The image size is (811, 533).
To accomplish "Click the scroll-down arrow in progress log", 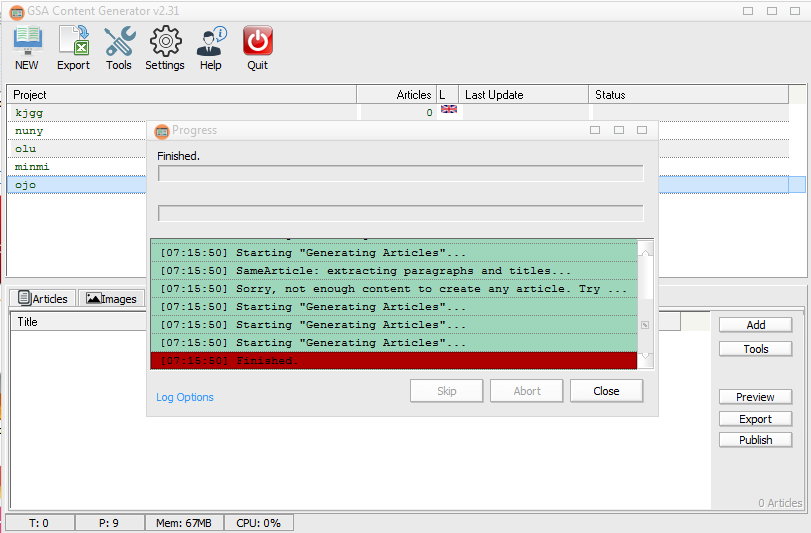I will pyautogui.click(x=645, y=358).
